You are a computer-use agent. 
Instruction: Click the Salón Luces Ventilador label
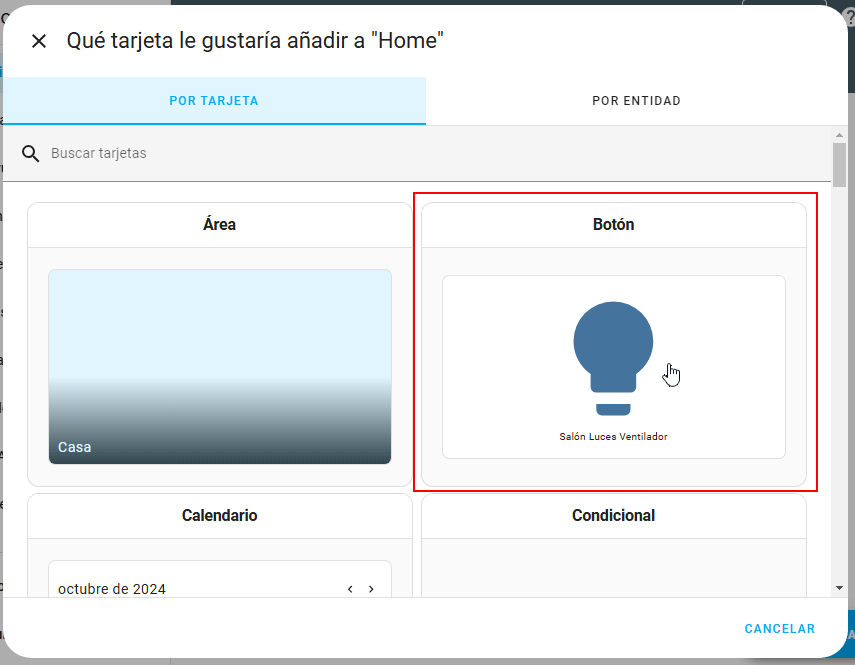[613, 437]
